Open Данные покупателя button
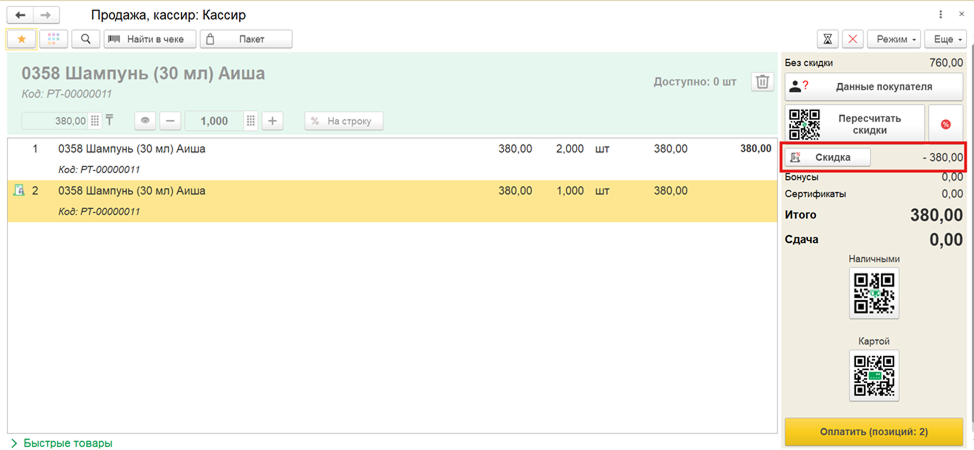974x450 pixels. coord(874,87)
